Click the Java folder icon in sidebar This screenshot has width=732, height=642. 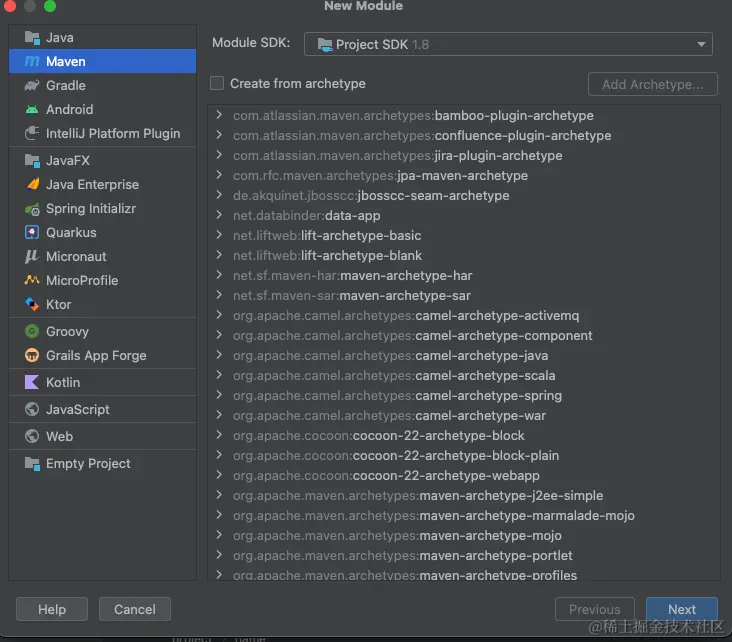[32, 37]
